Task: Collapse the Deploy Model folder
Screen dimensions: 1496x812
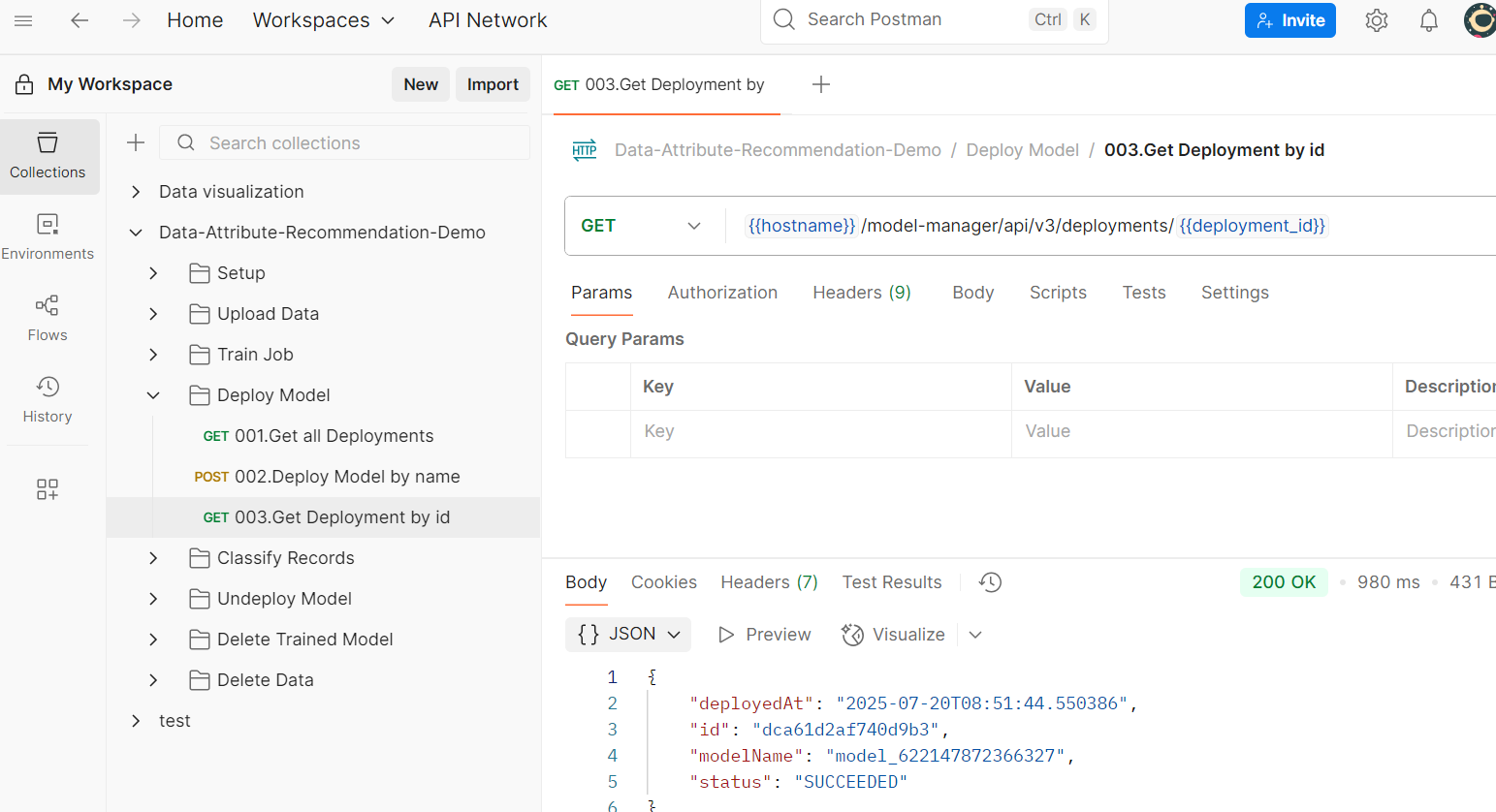Action: (x=153, y=395)
